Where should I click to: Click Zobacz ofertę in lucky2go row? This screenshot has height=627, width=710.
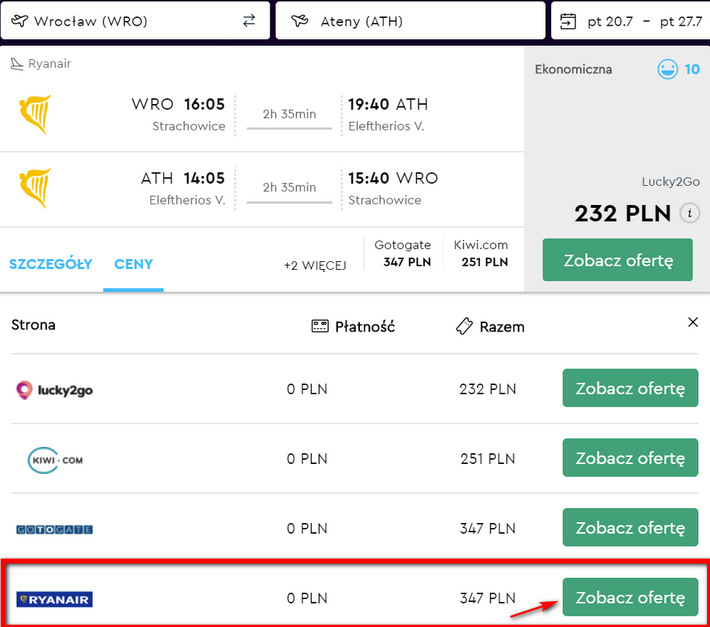[x=630, y=388]
